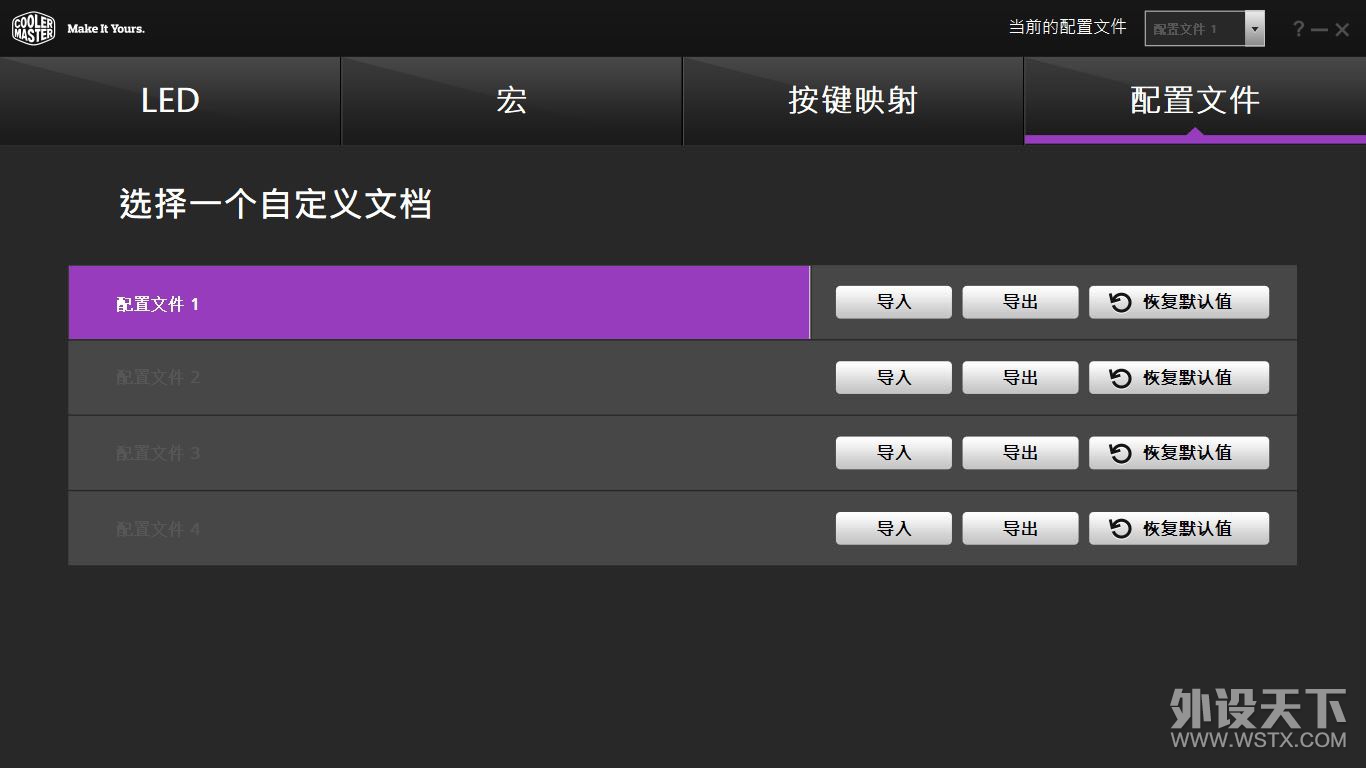Click the Cooler Master logo icon

click(x=33, y=28)
